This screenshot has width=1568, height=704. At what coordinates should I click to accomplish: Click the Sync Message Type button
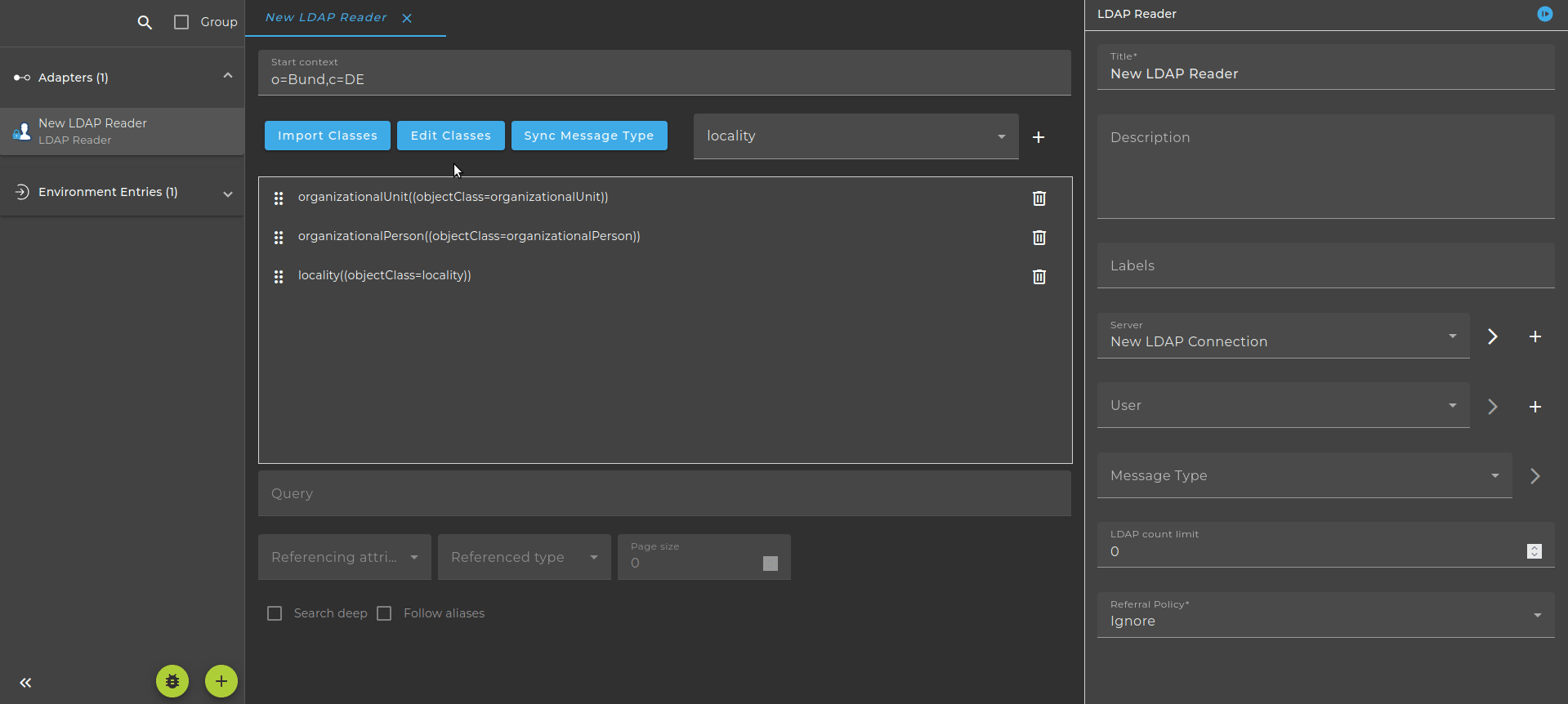pos(589,136)
